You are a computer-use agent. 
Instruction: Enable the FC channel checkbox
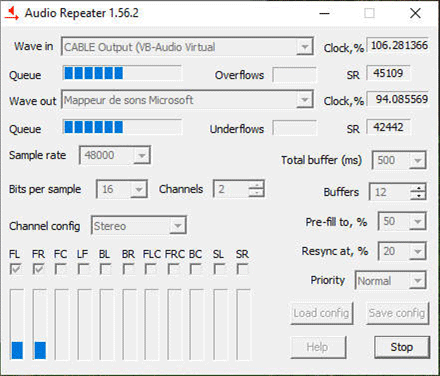point(60,269)
